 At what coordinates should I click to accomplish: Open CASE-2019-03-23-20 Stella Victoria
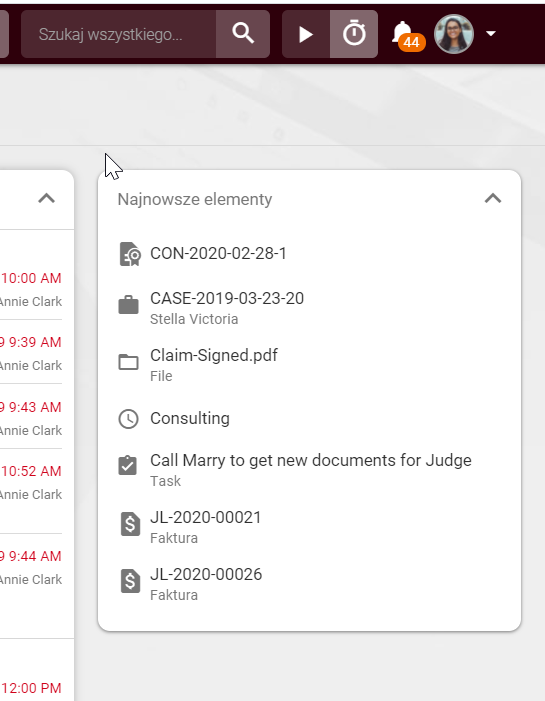309,308
